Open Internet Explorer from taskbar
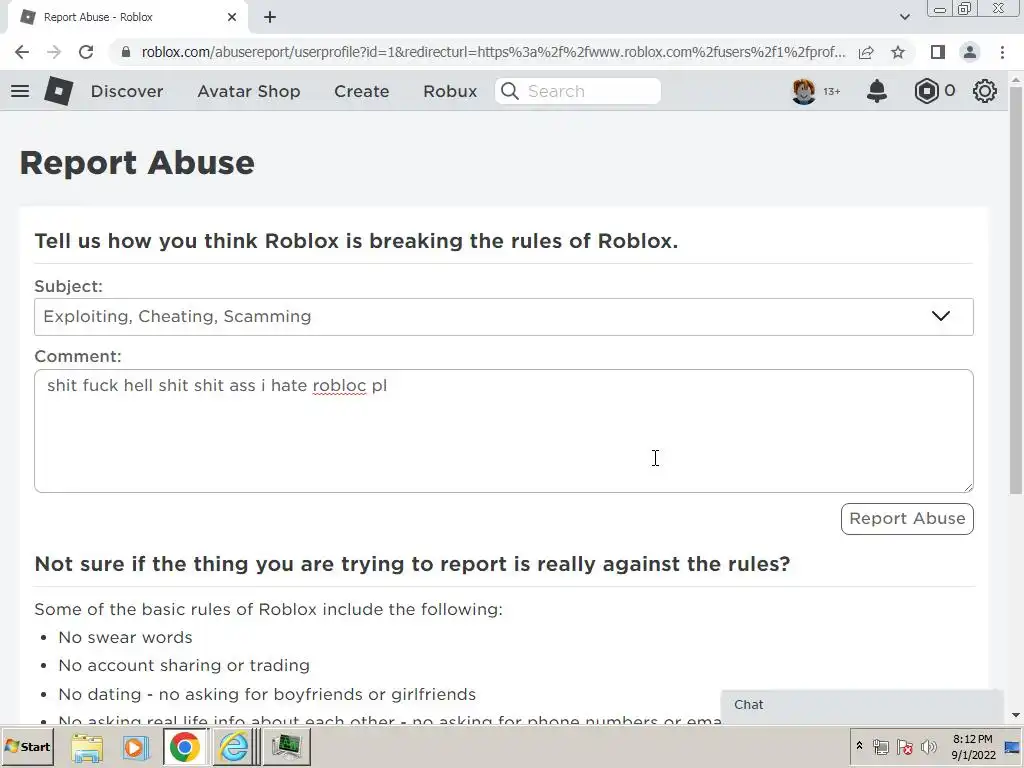 click(233, 747)
